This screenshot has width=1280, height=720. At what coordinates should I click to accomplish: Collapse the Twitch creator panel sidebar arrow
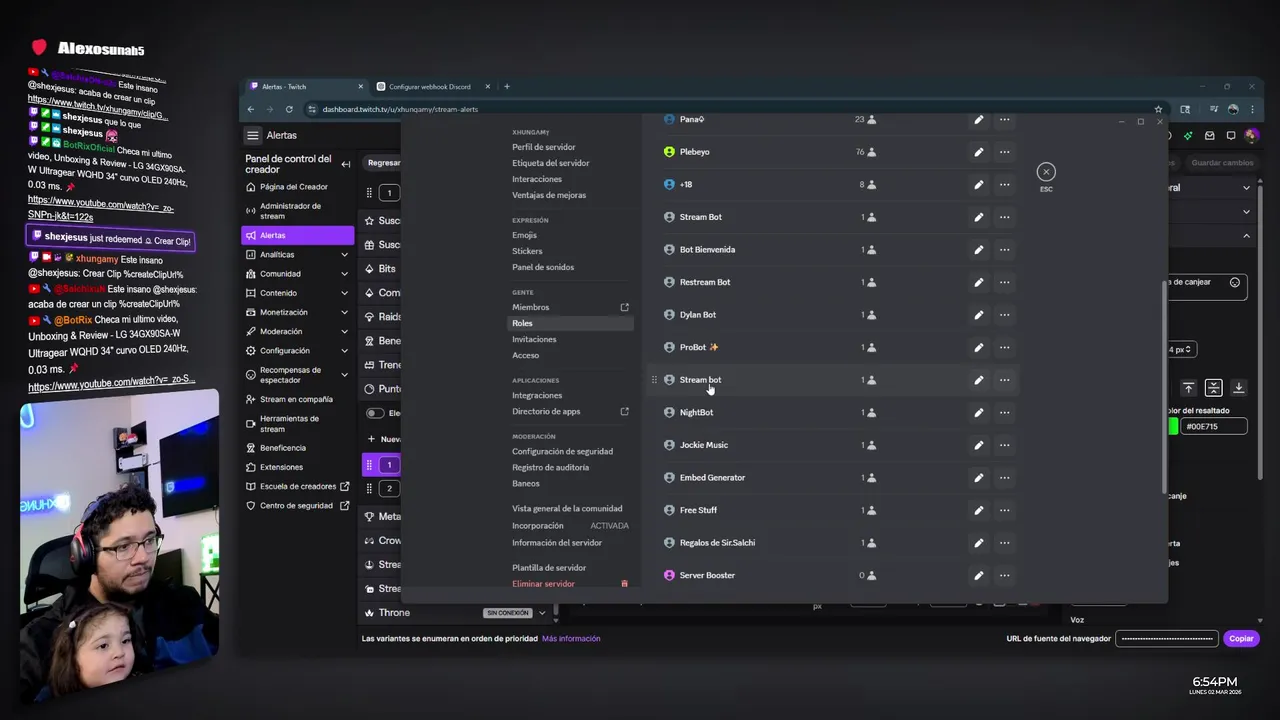(346, 164)
